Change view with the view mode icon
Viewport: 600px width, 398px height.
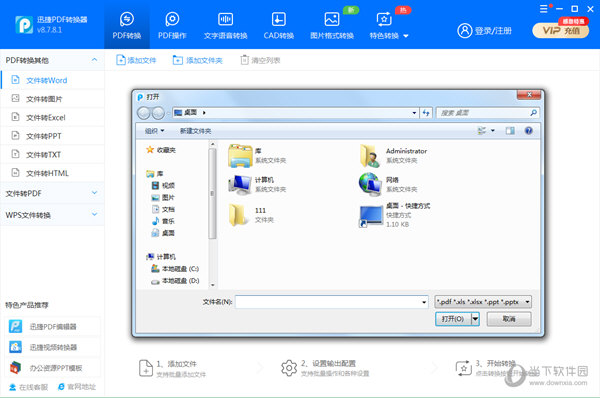[481, 131]
